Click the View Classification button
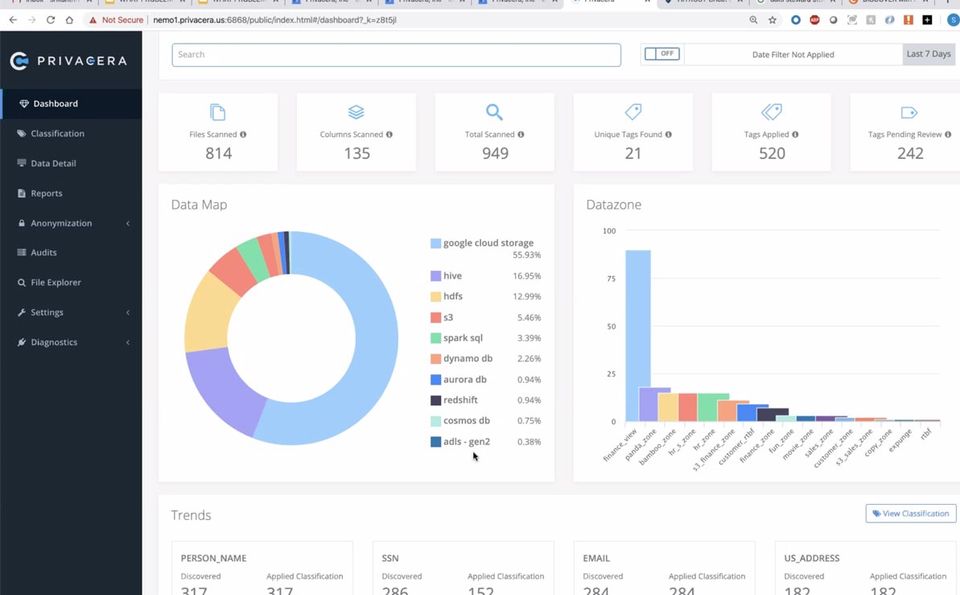960x595 pixels. pyautogui.click(x=910, y=514)
